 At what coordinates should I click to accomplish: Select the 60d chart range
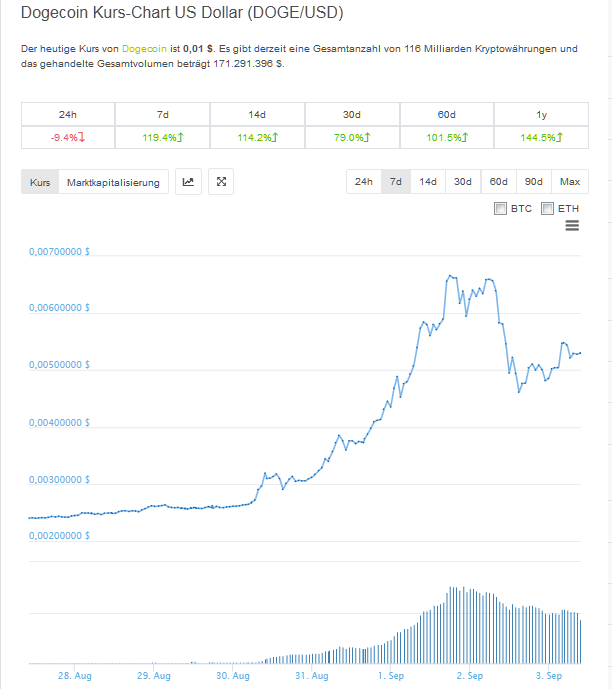[499, 181]
